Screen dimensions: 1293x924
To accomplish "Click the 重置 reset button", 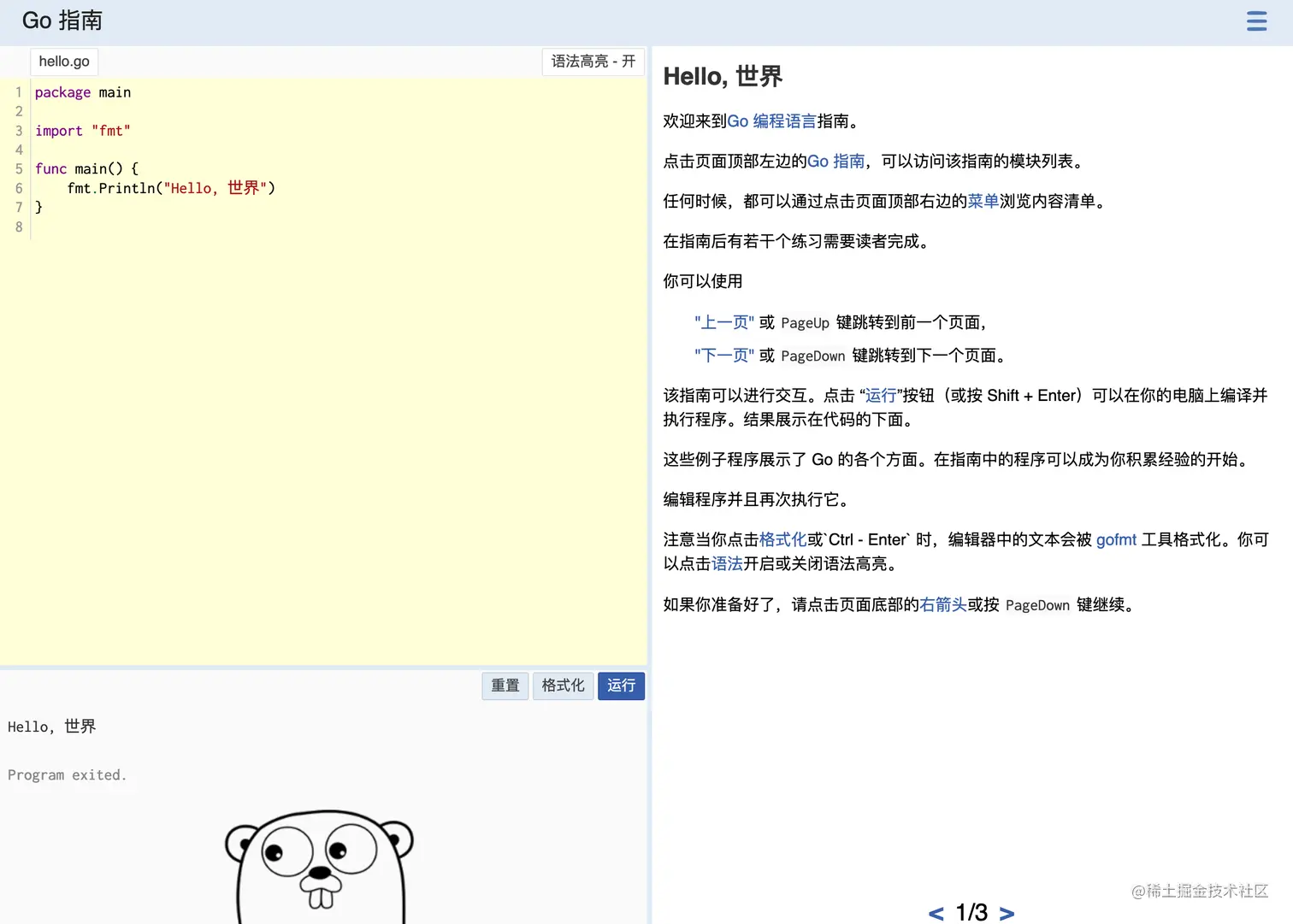I will coord(505,686).
